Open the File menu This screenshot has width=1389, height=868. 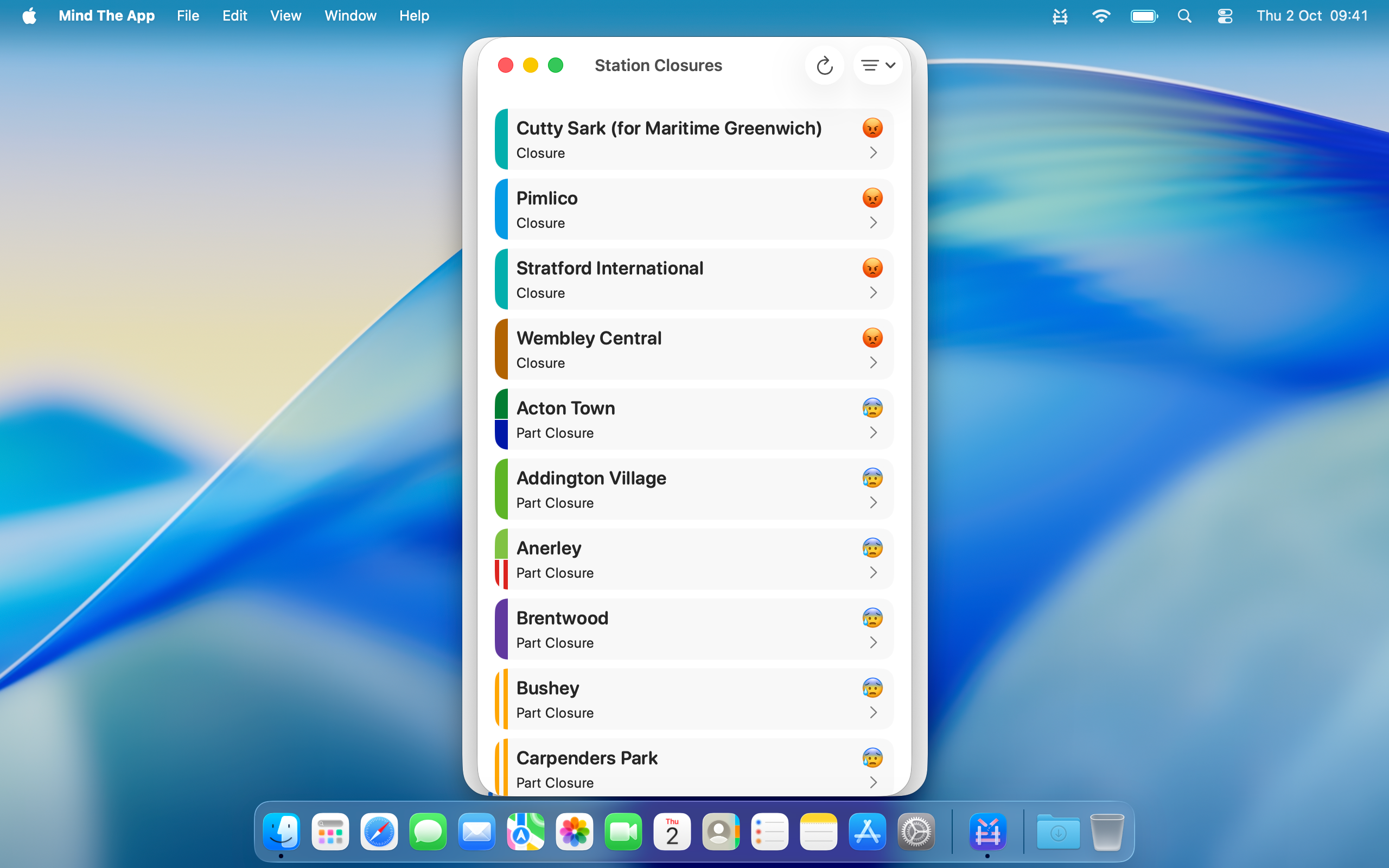188,16
